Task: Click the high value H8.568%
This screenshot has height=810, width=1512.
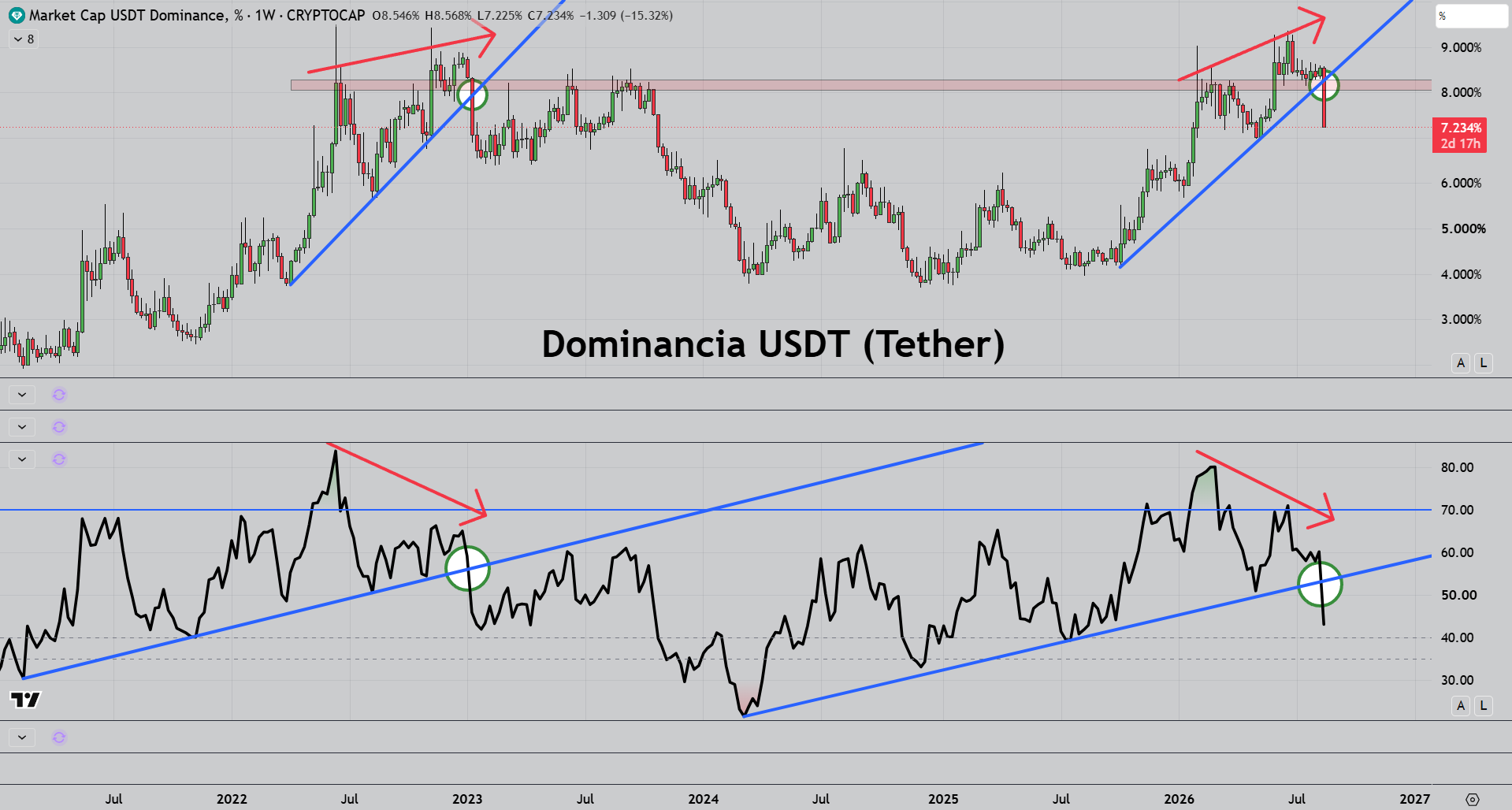Action: pos(448,16)
